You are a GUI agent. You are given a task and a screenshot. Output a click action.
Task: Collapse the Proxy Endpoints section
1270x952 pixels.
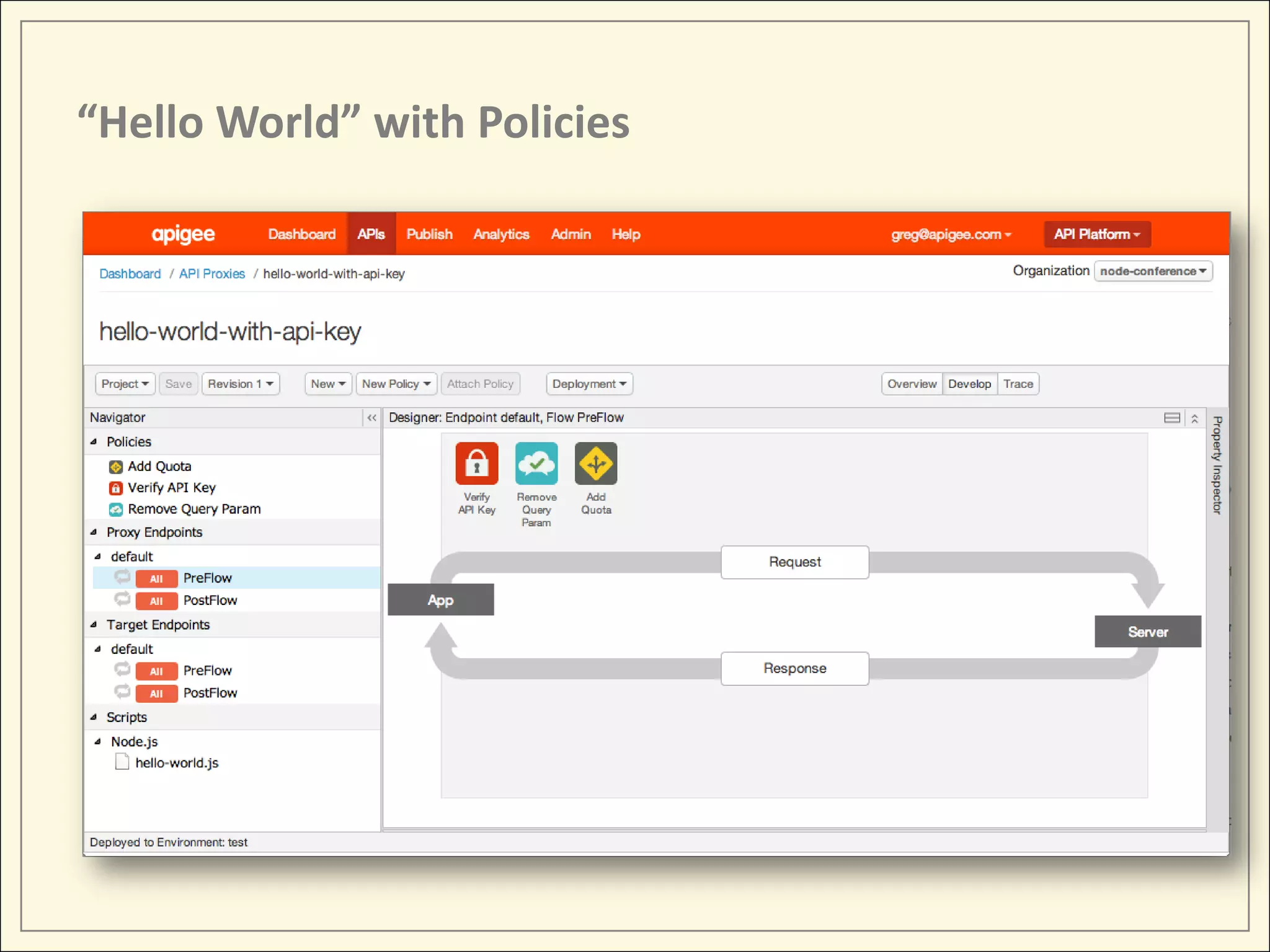coord(94,532)
